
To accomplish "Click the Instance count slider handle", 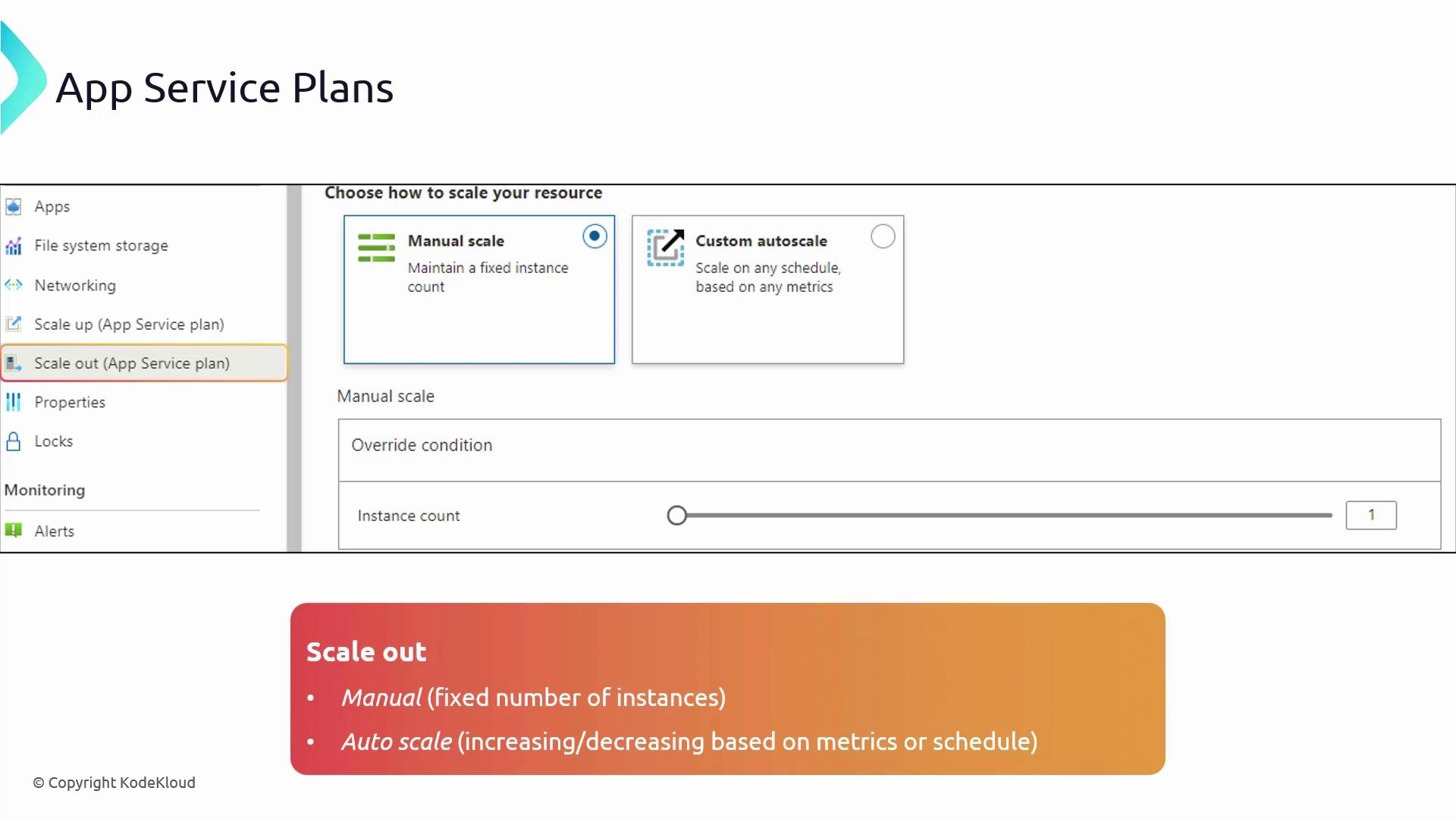I will coord(677,516).
